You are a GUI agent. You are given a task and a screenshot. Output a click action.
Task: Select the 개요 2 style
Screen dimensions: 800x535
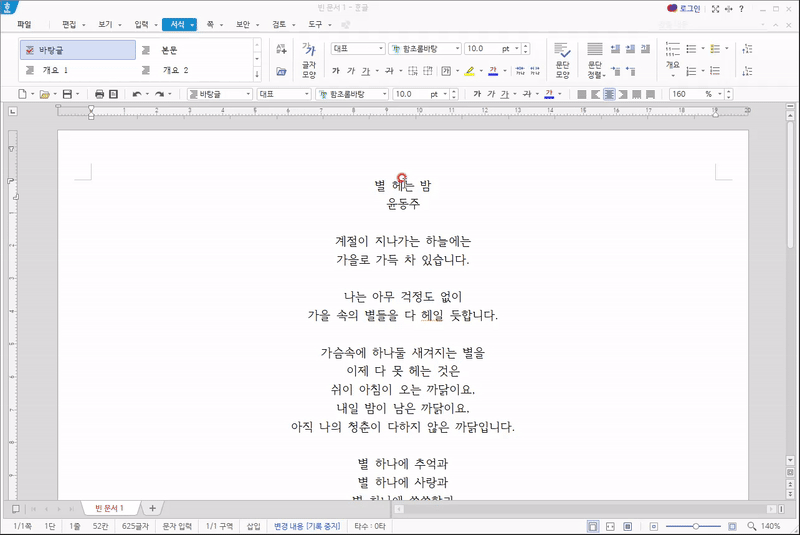pyautogui.click(x=195, y=70)
